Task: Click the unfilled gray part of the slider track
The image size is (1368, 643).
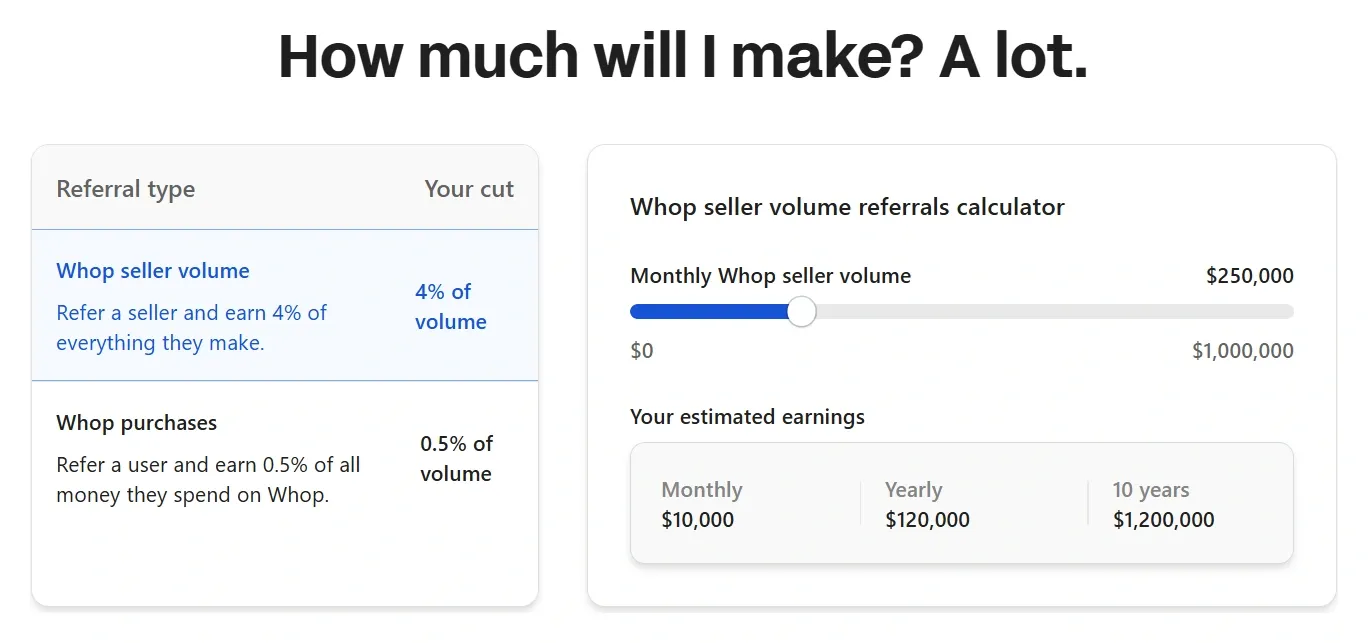Action: pyautogui.click(x=1050, y=312)
